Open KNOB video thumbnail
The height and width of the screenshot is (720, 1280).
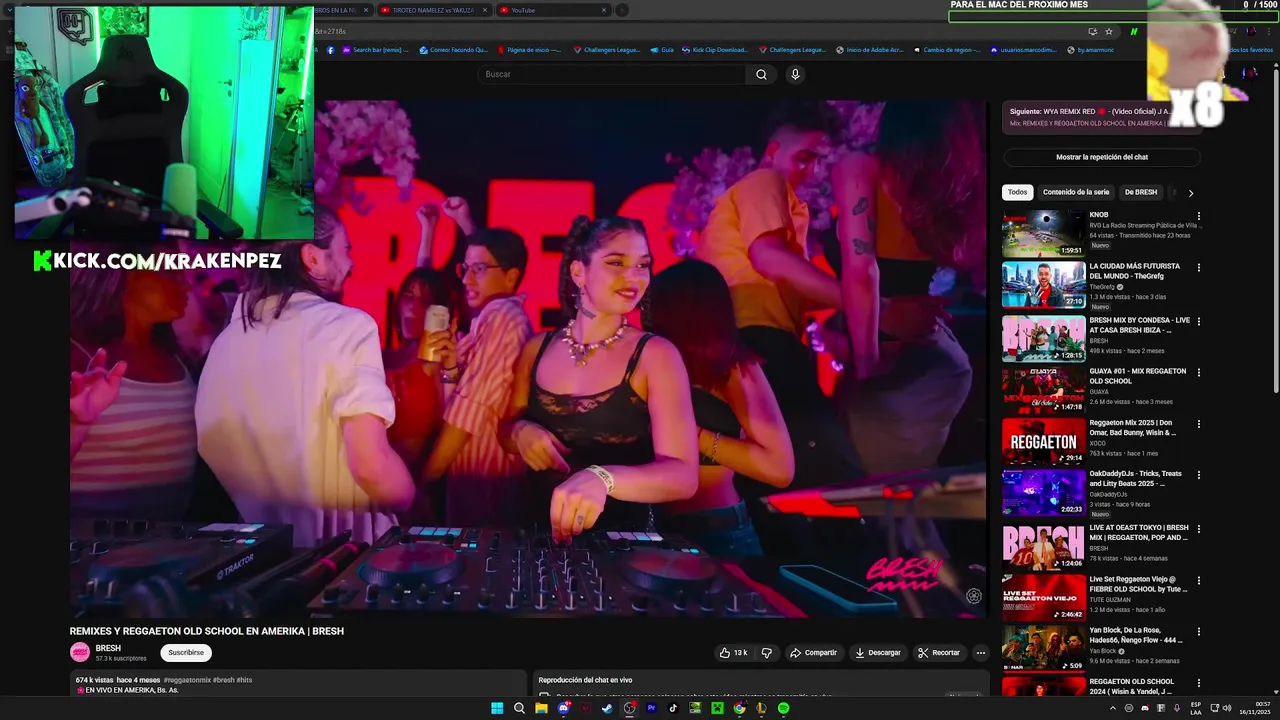[x=1043, y=233]
